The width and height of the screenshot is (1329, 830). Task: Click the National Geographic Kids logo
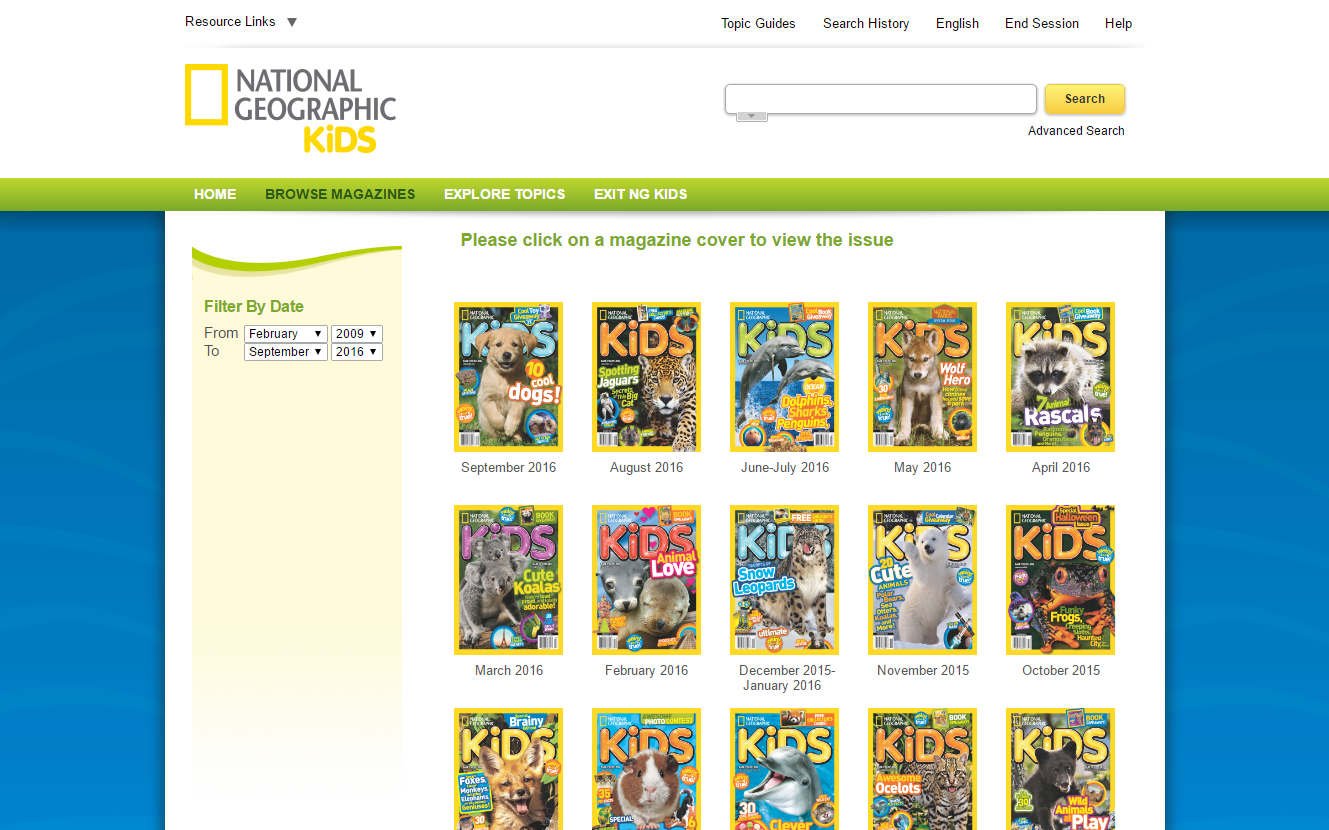(x=290, y=109)
